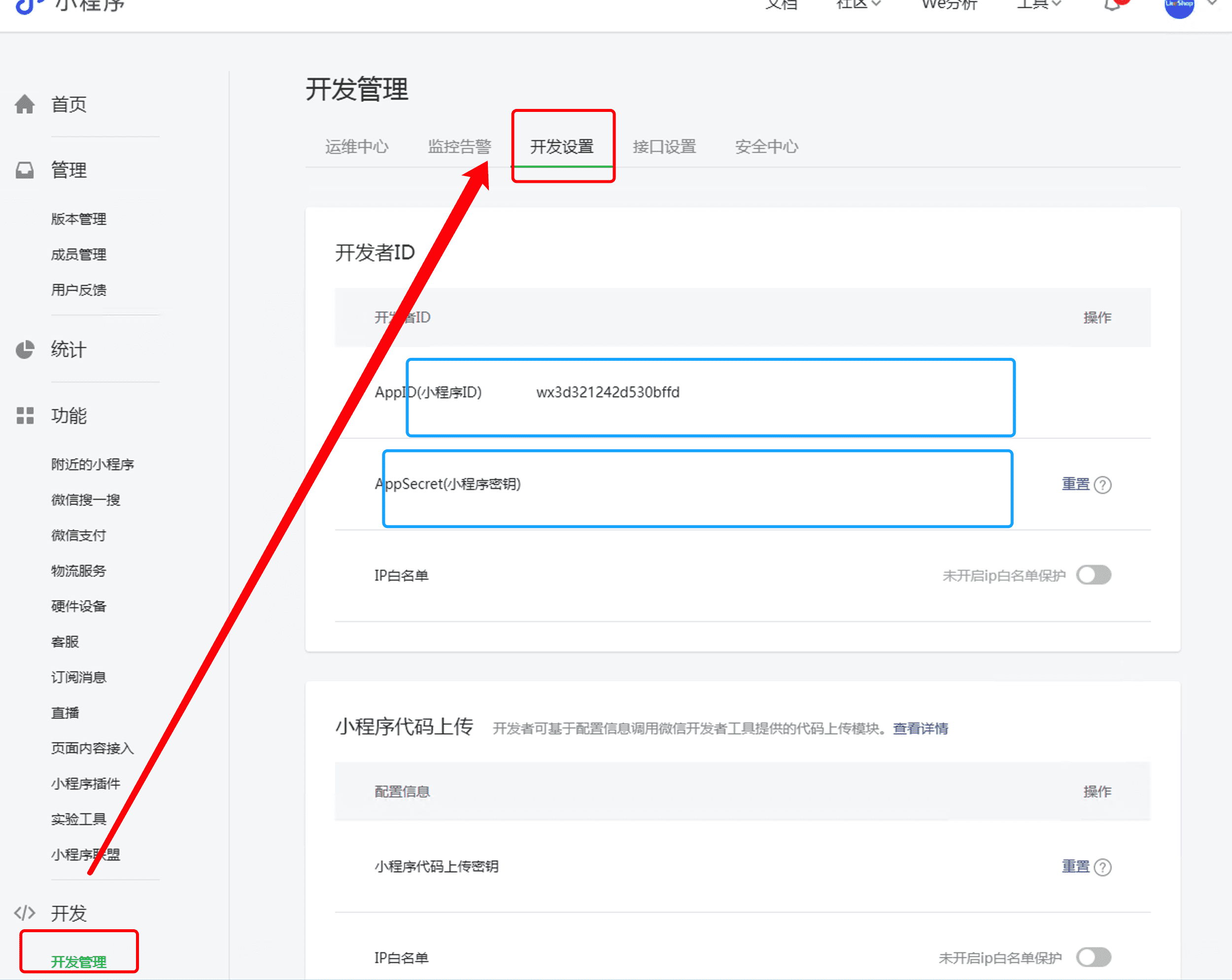1232x980 pixels.
Task: Open 硬件设备 in the sidebar
Action: click(78, 606)
